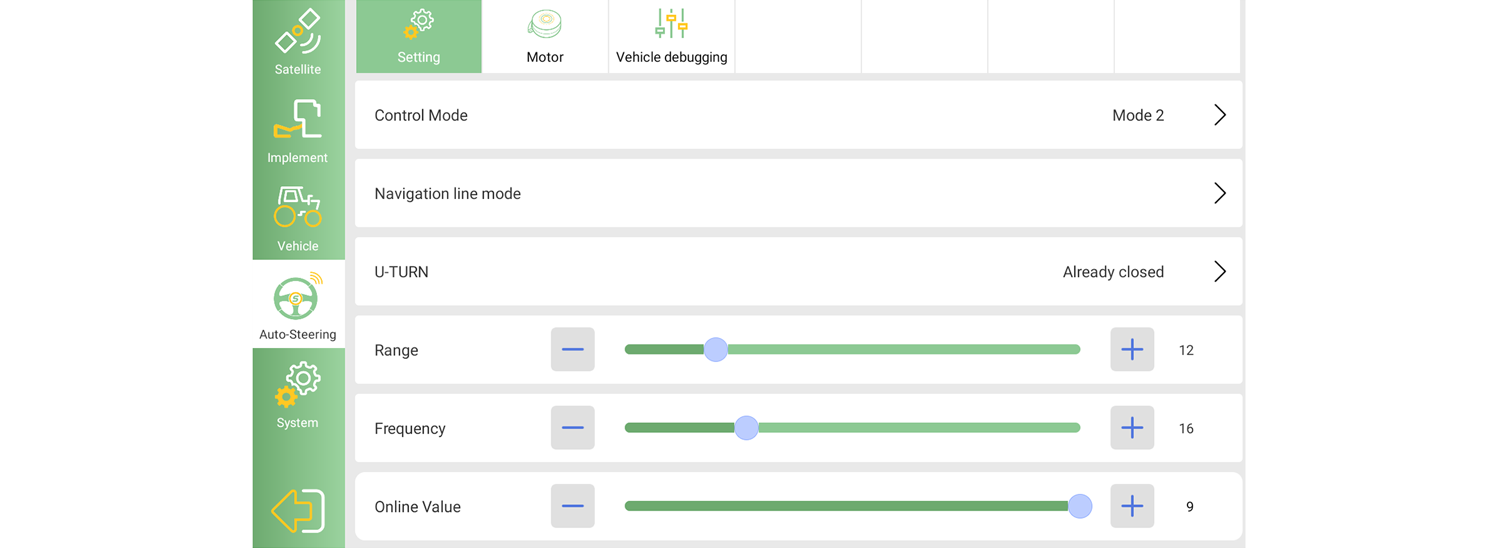Open the Vehicle tractor section
Image resolution: width=1500 pixels, height=548 pixels.
pos(298,218)
